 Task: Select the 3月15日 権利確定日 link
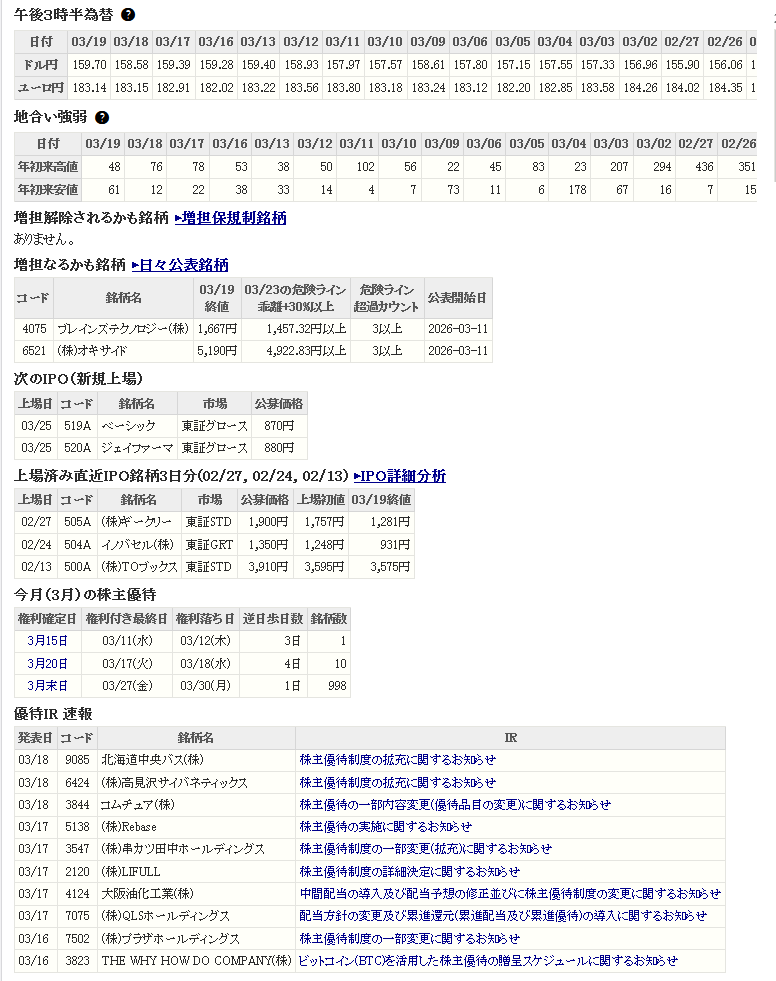(x=47, y=641)
